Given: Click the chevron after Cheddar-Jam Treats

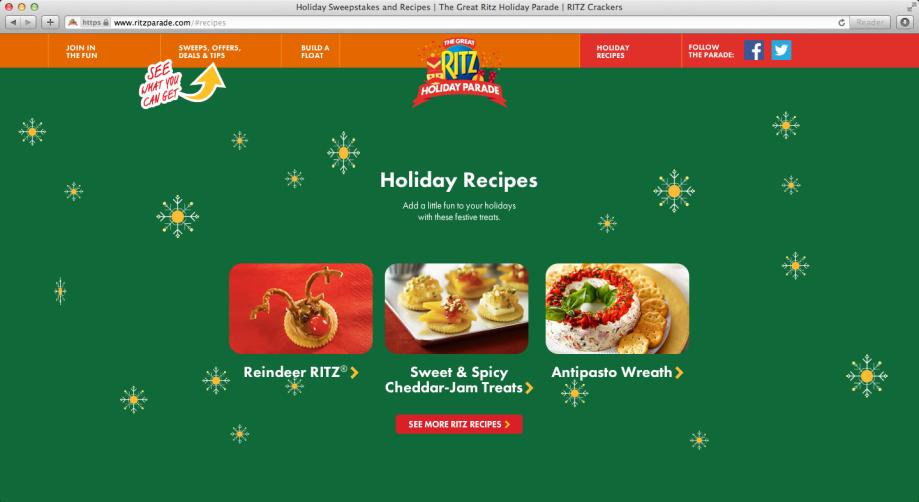Looking at the screenshot, I should click(529, 388).
